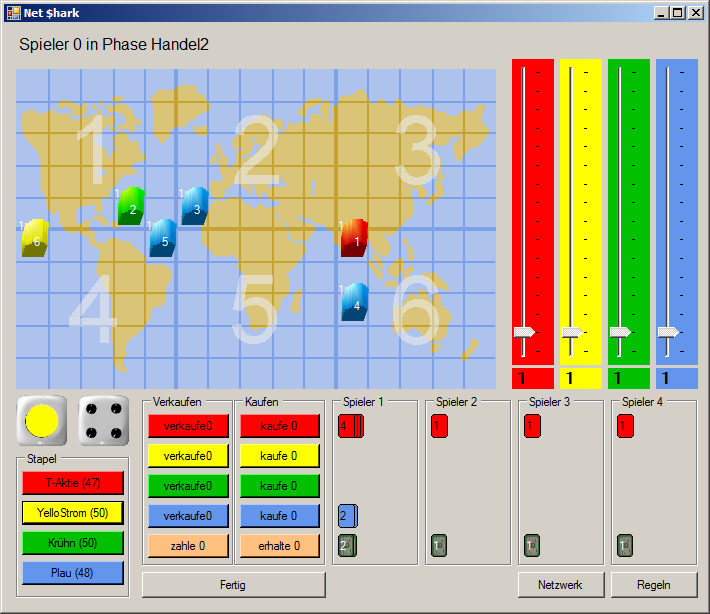Select the blue building numbered 4
Screen dimensions: 710x614
(x=355, y=303)
